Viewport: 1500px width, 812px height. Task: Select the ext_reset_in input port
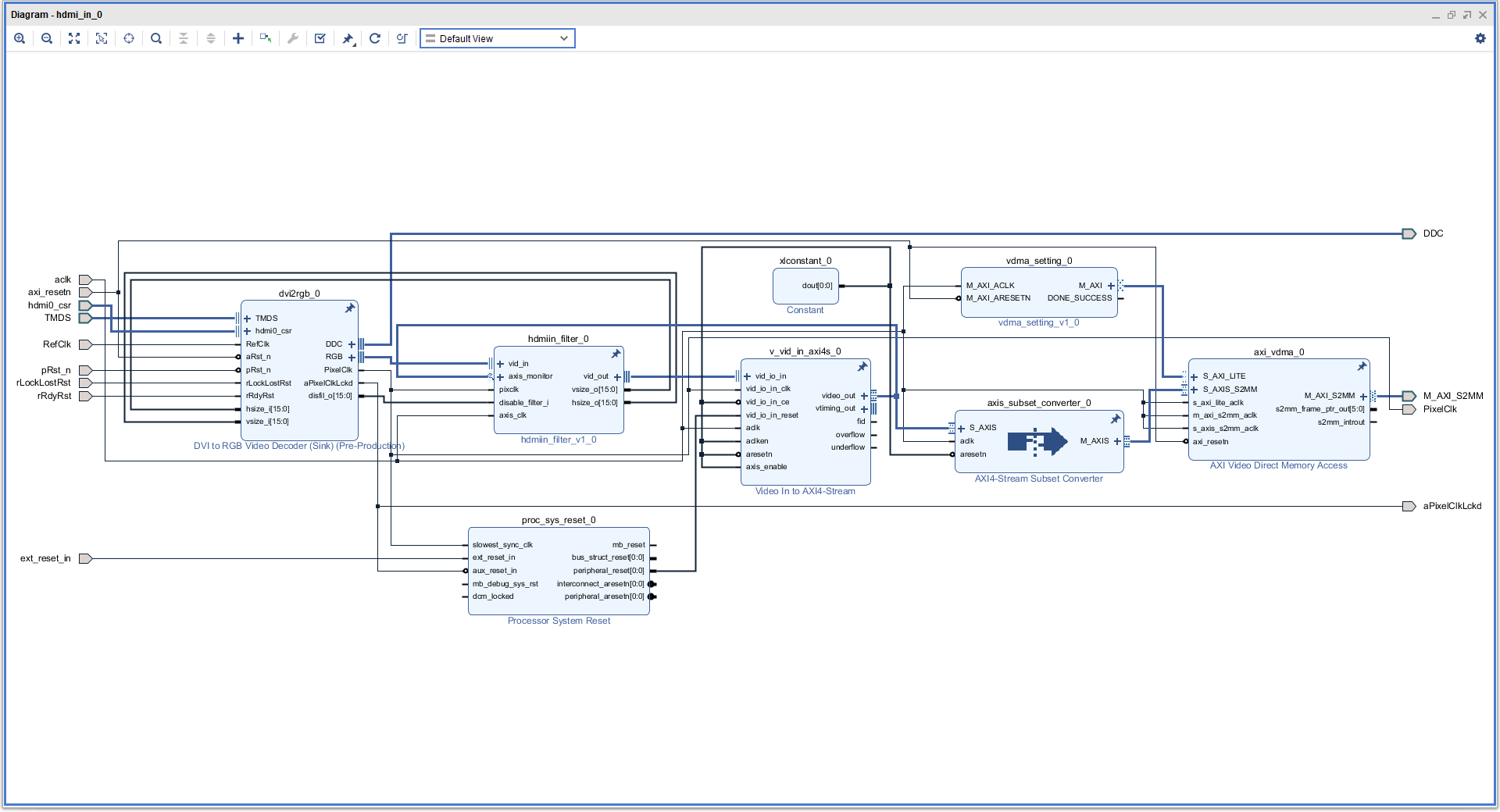coord(85,558)
